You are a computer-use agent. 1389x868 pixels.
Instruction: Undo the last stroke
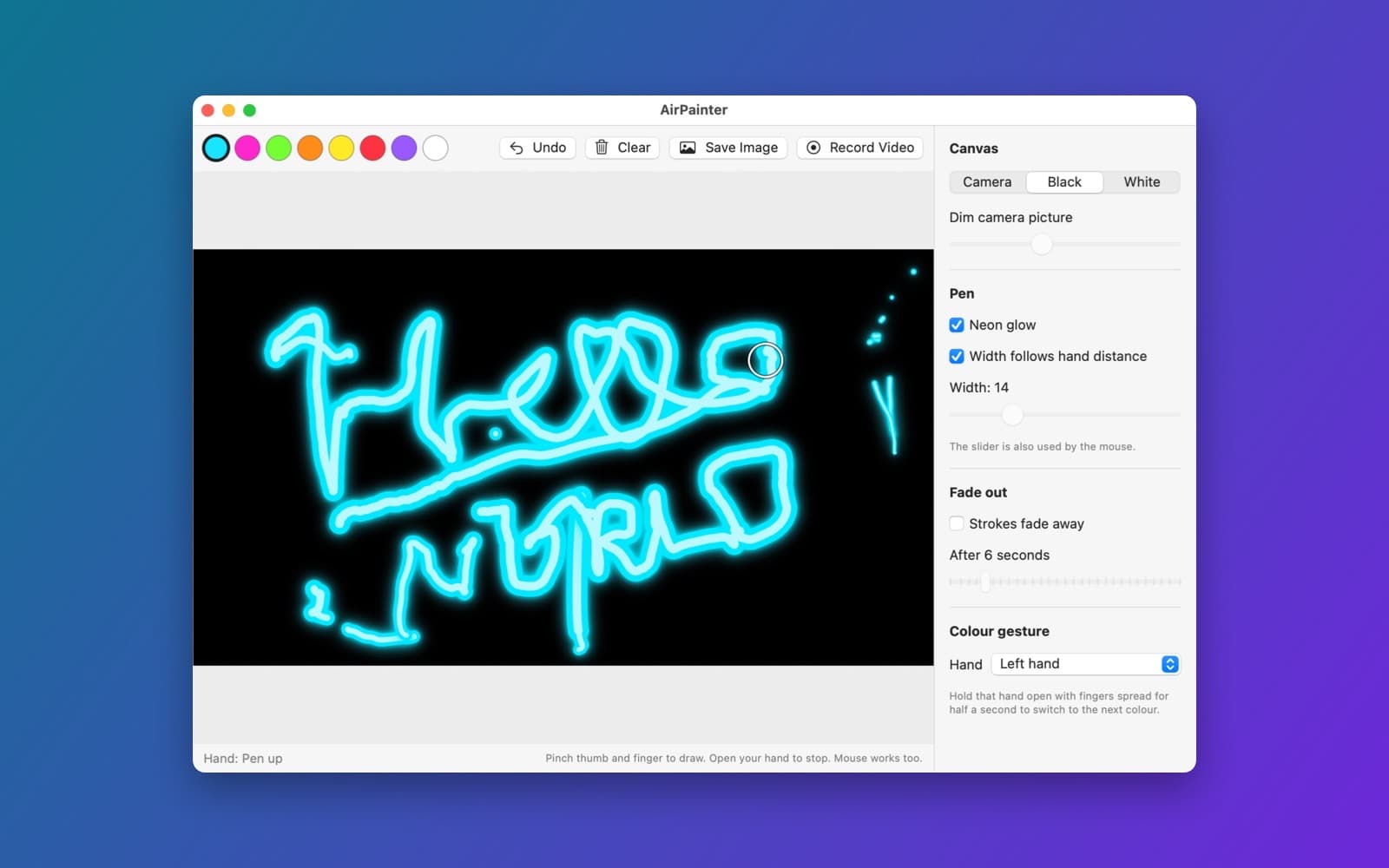pos(537,148)
